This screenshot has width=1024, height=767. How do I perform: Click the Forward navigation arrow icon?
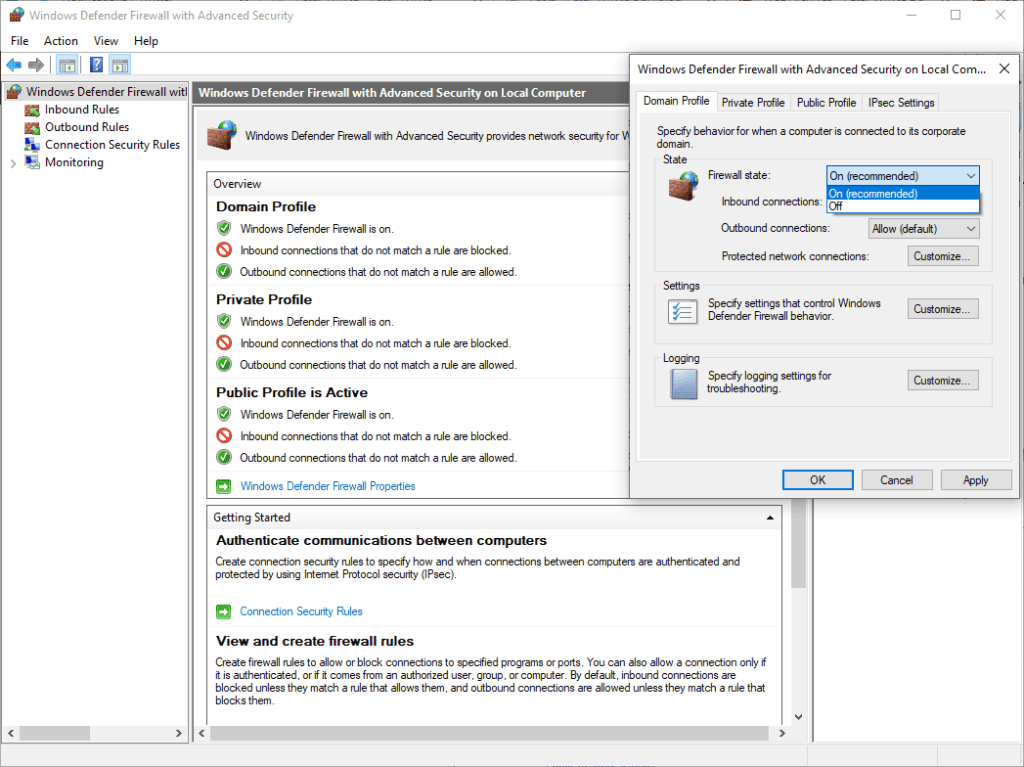point(36,64)
